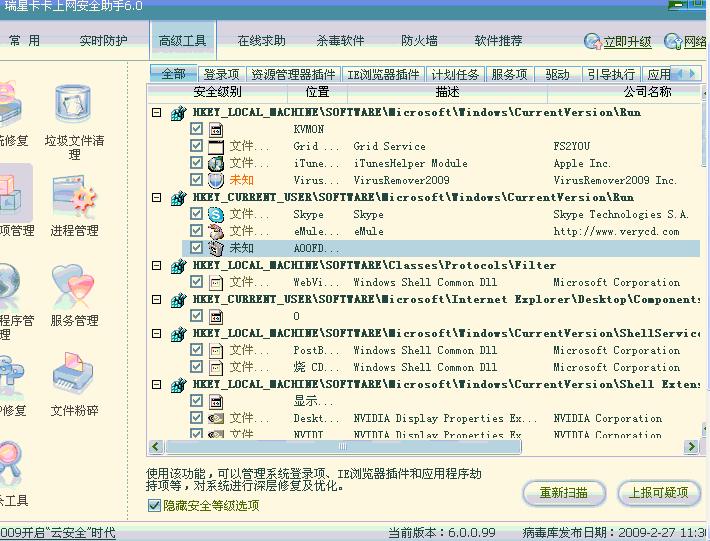This screenshot has height=541, width=710.
Task: Click the PostB... row file icon
Action: tap(216, 351)
